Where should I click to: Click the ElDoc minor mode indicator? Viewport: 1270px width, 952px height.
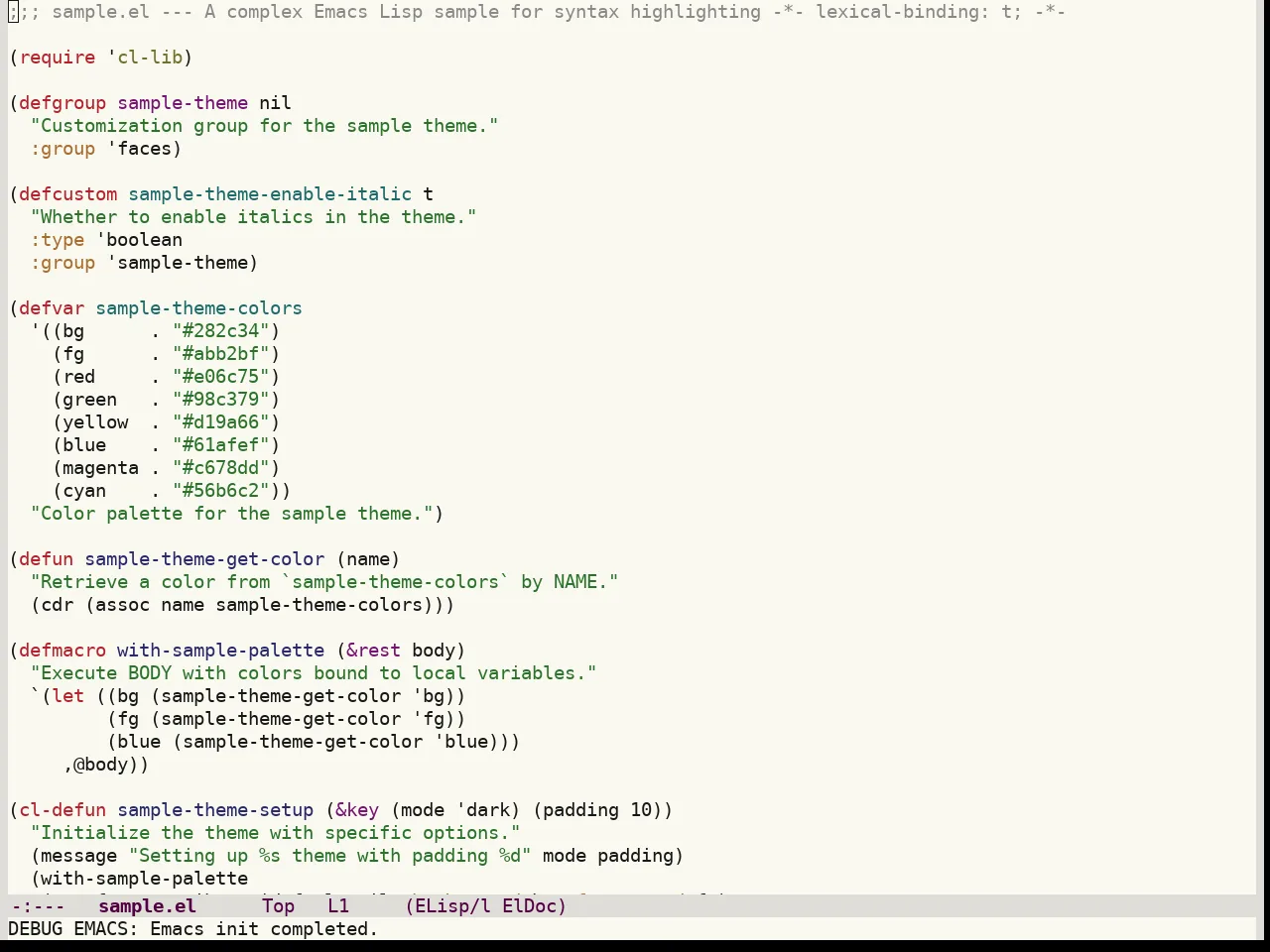529,905
